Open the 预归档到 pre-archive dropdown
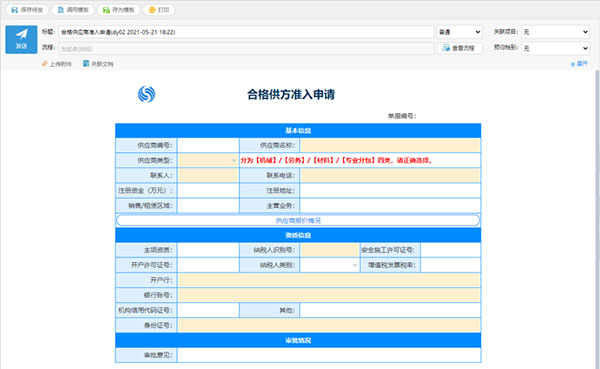Screen dimensions: 600x369 coord(556,48)
